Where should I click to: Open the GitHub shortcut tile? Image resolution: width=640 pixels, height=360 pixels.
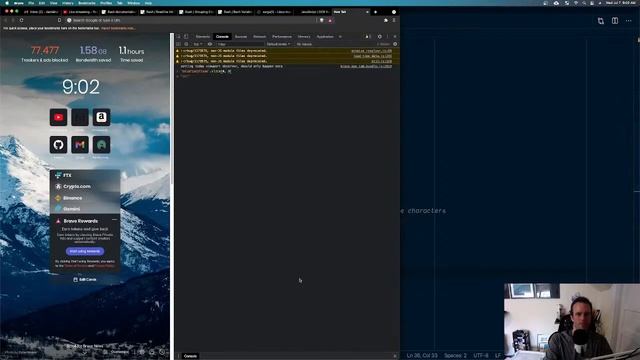point(58,144)
